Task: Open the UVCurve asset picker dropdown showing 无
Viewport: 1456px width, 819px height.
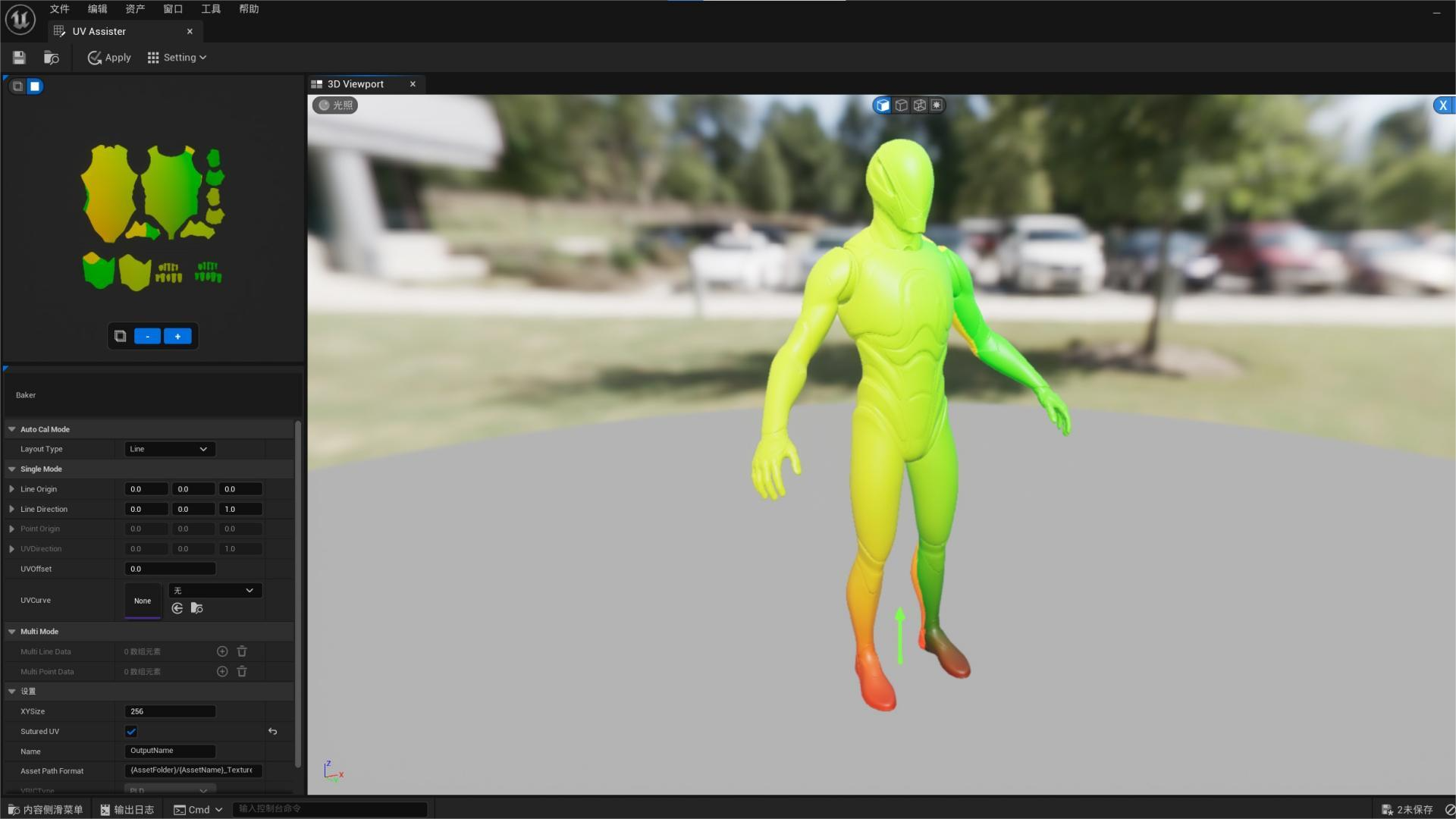Action: tap(215, 591)
